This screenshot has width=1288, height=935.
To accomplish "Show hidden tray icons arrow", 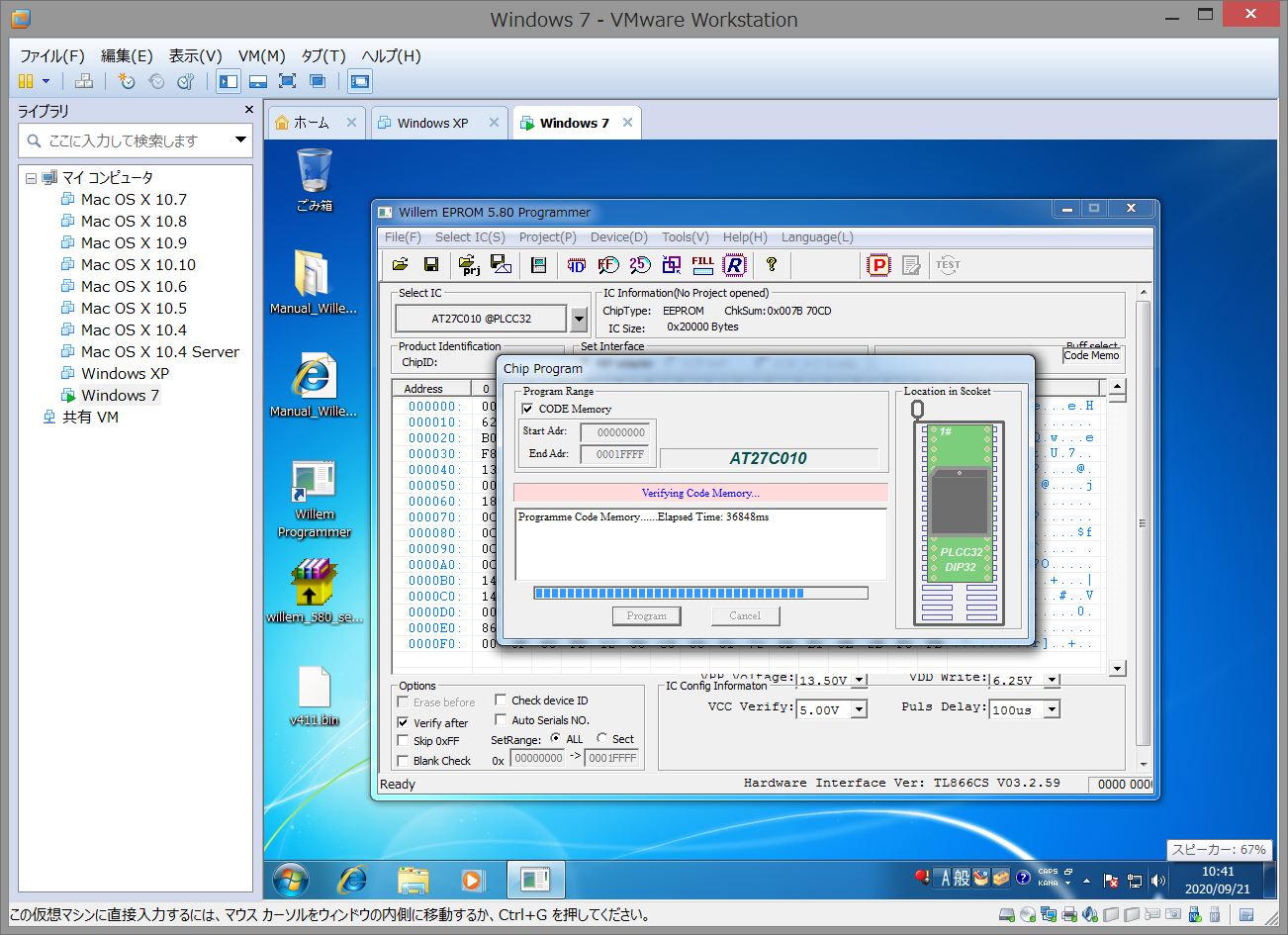I will pos(1086,880).
